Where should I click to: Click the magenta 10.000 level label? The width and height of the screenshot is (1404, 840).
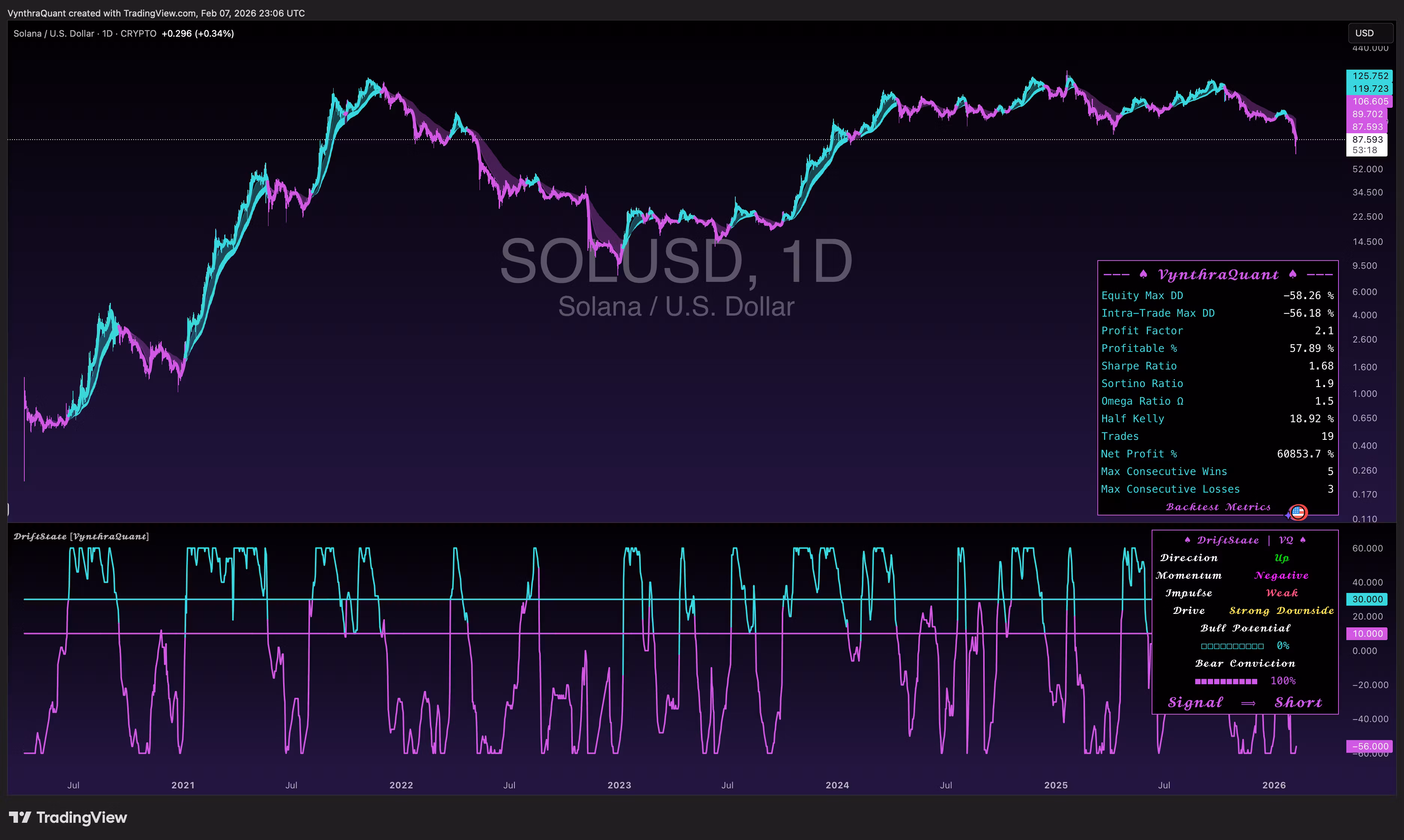pos(1367,633)
